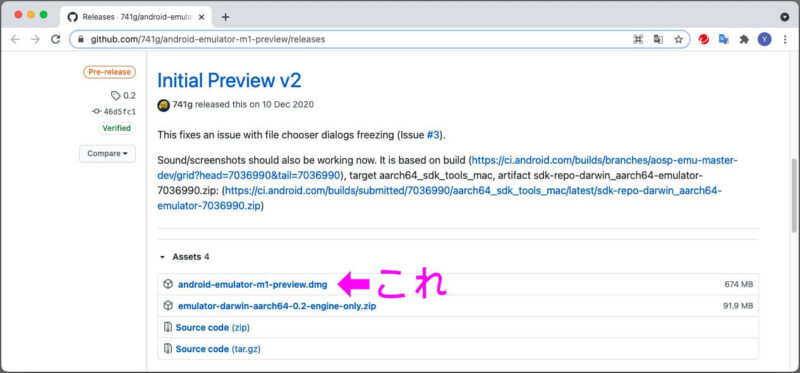The image size is (800, 373).
Task: Click the commit icon next to 46d5fc1
Action: click(96, 112)
